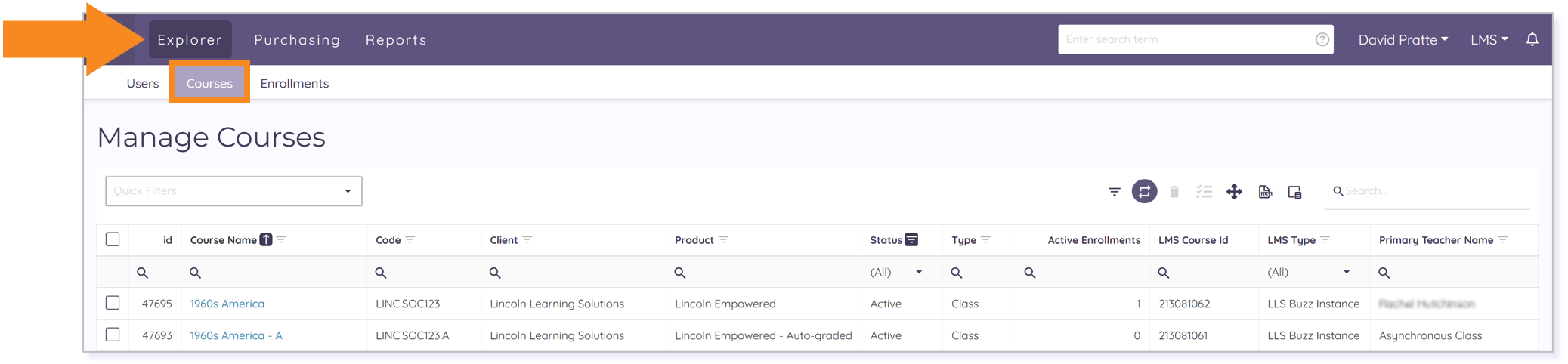Open the David Pratte user menu
Viewport: 1568px width, 364px height.
coord(1403,39)
